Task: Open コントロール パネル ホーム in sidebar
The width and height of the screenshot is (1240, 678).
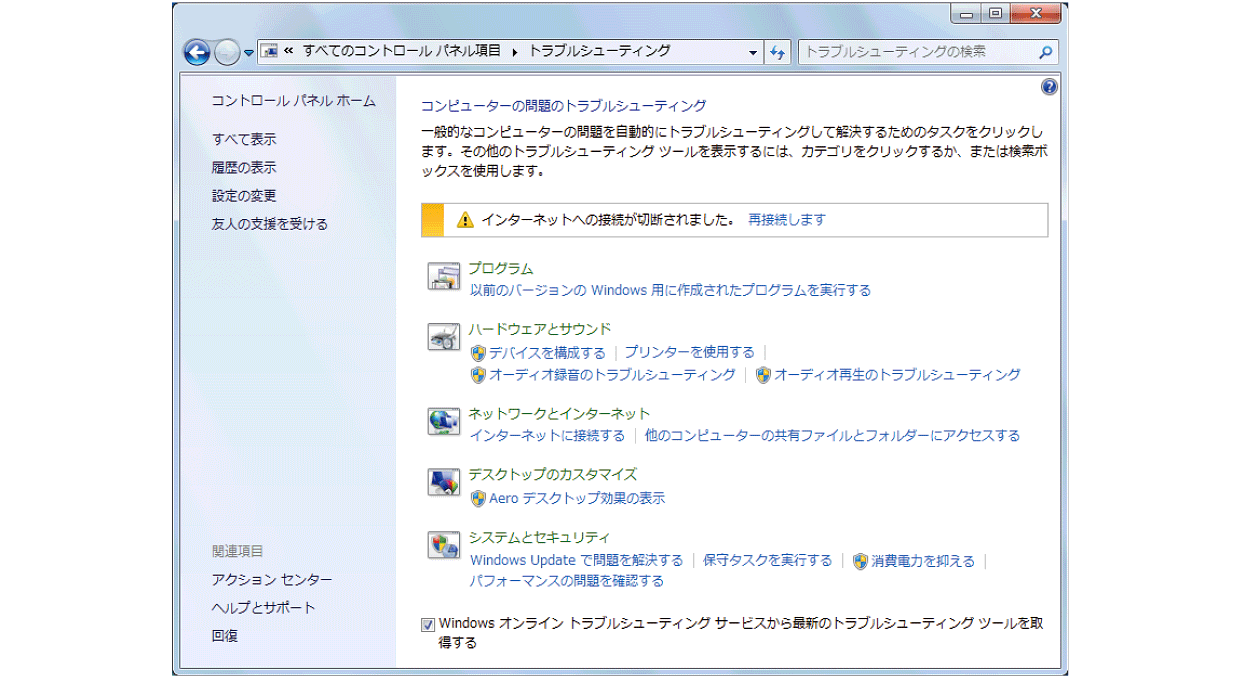Action: click(x=294, y=101)
